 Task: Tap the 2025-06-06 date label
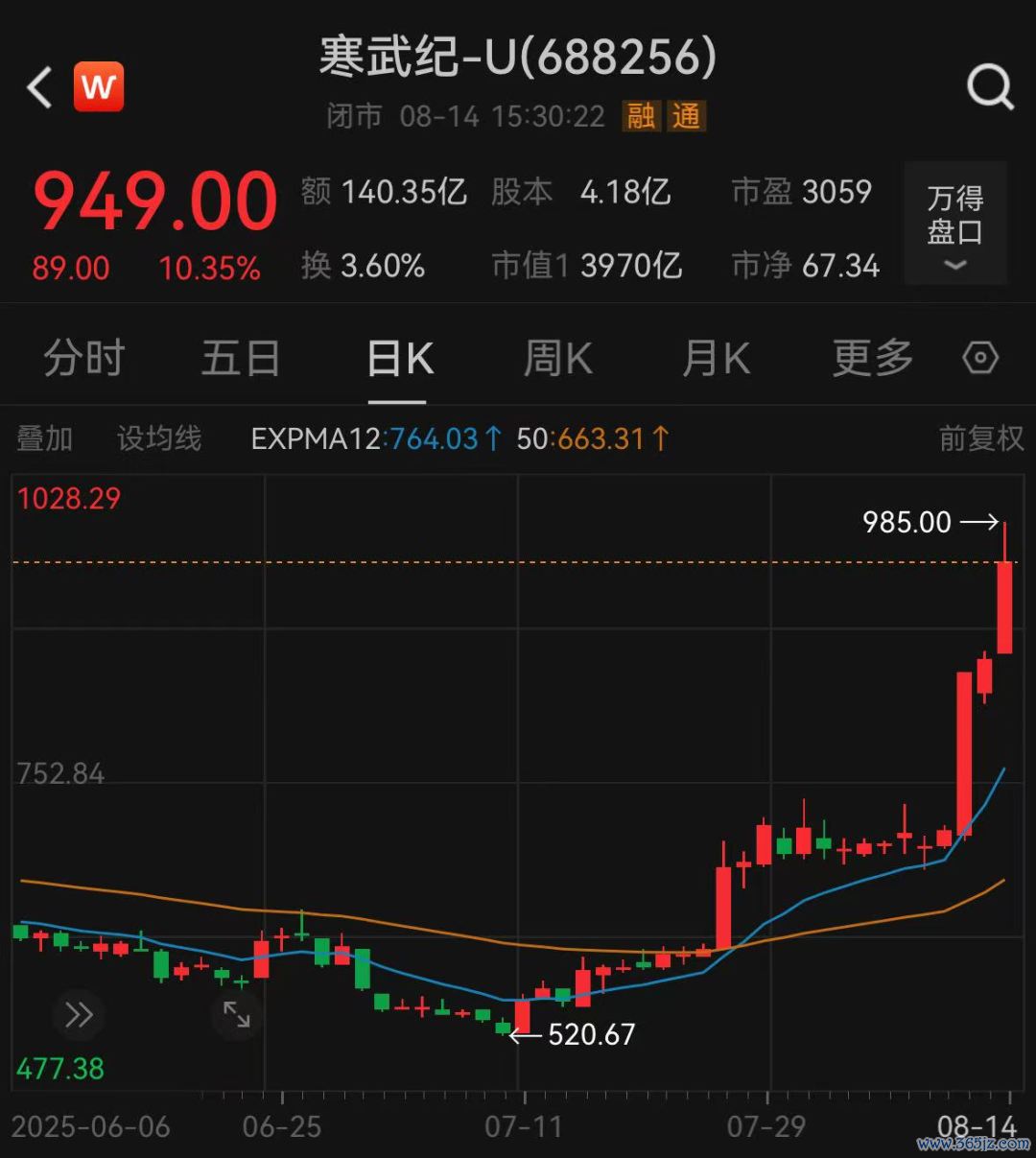[90, 1125]
